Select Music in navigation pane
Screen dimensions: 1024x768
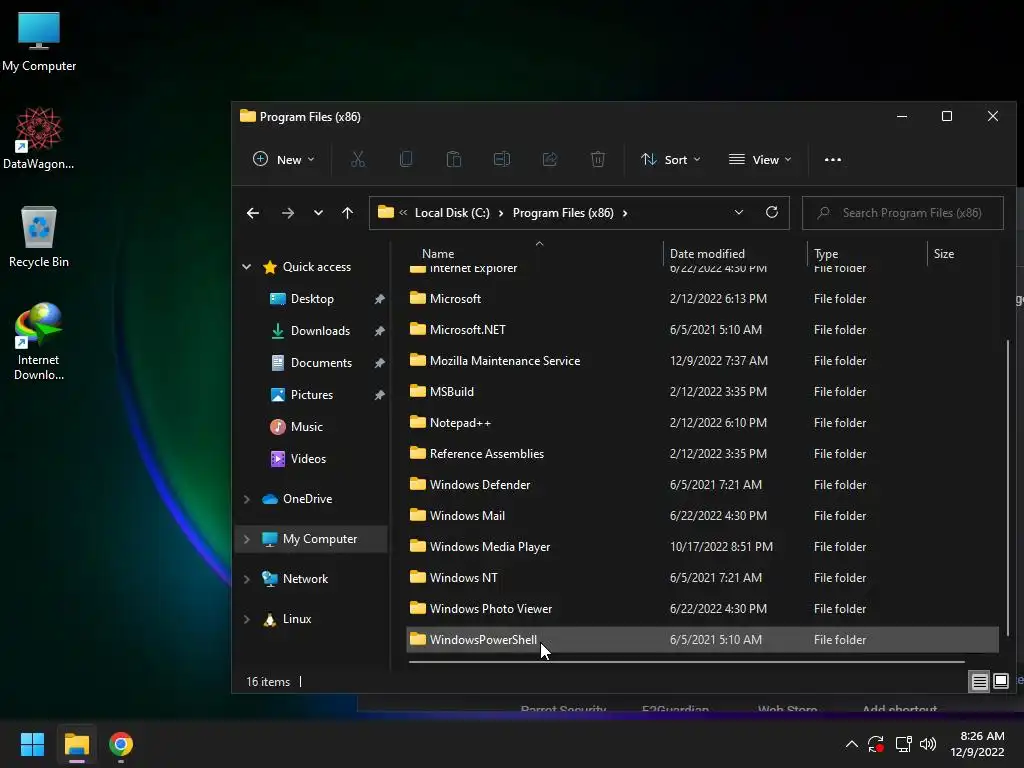pyautogui.click(x=306, y=426)
